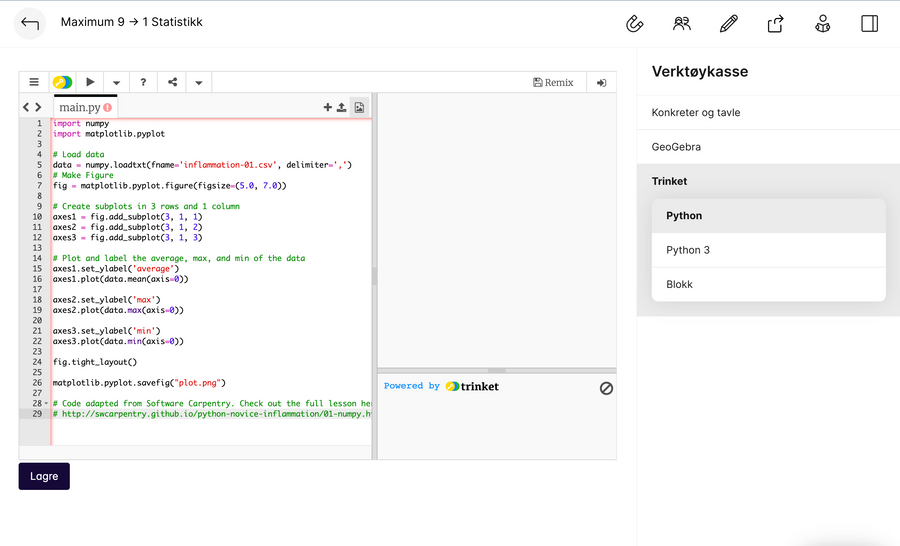Open Konkreter og tavle section
900x546 pixels.
(768, 113)
